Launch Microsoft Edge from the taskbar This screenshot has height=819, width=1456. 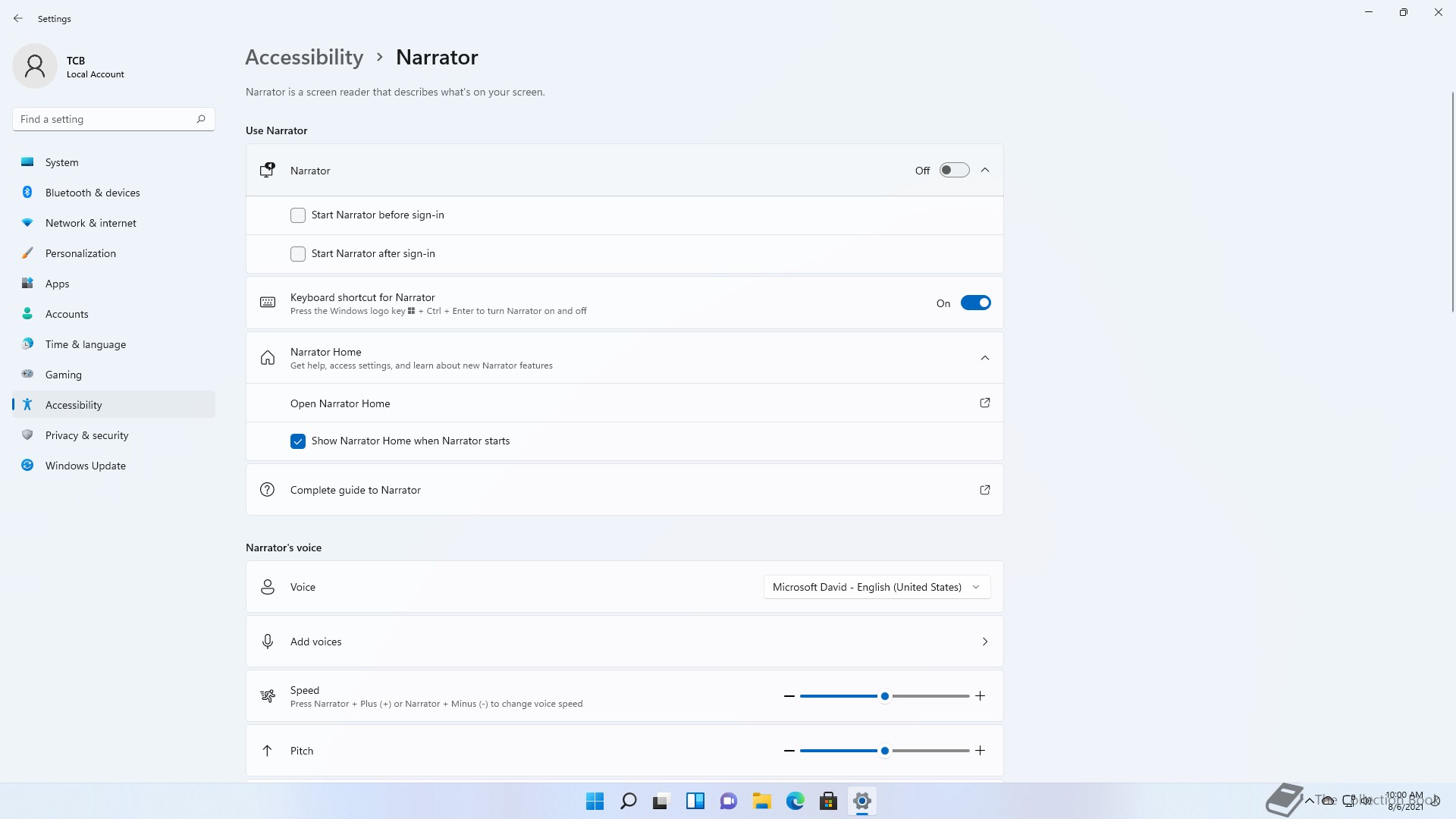(x=795, y=801)
